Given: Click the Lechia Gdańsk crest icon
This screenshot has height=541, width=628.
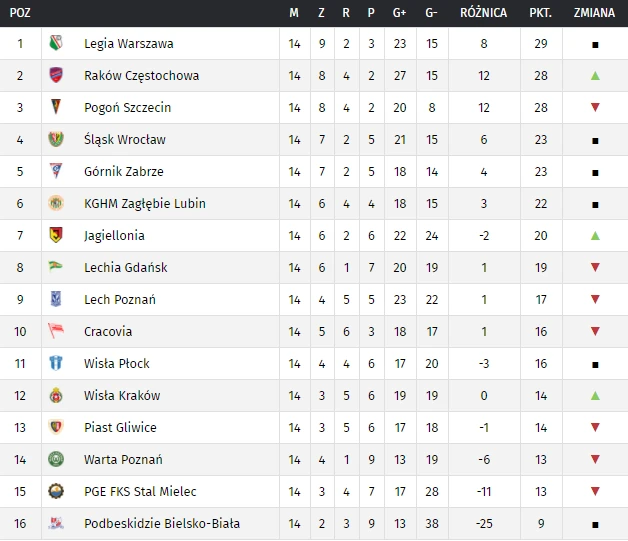Looking at the screenshot, I should 56,268.
